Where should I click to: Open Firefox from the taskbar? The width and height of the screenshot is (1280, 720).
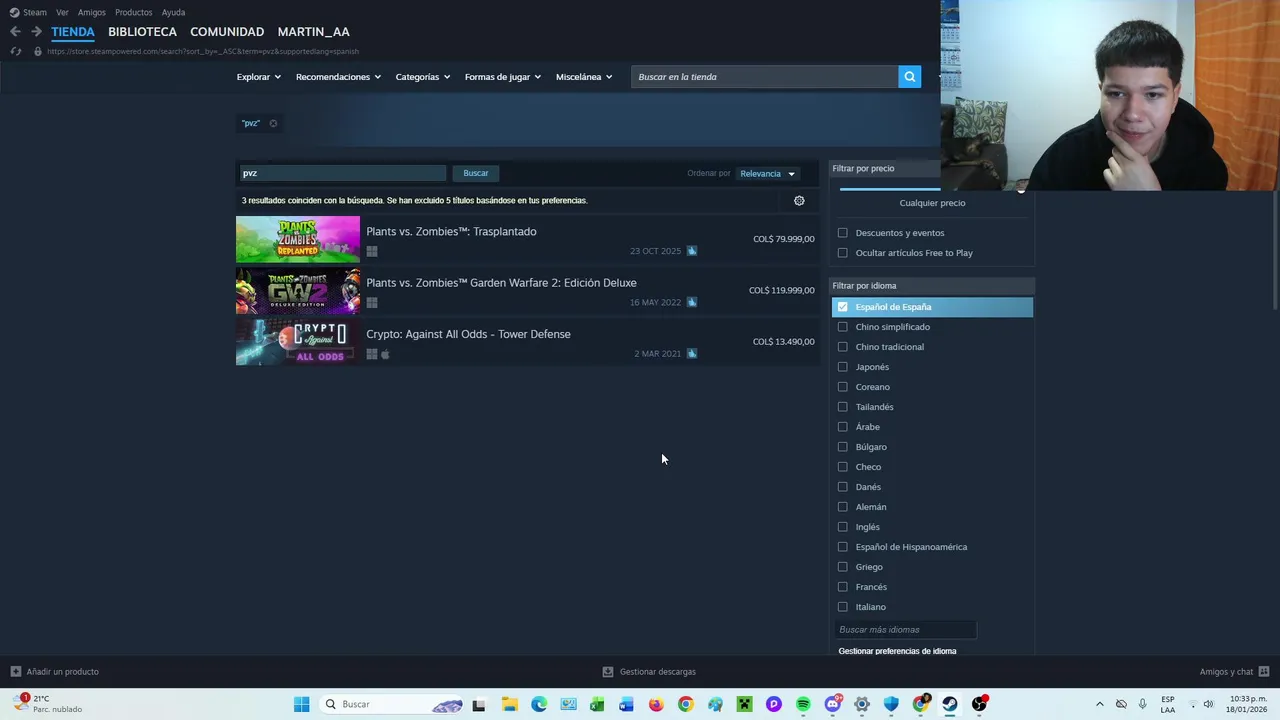(x=656, y=704)
